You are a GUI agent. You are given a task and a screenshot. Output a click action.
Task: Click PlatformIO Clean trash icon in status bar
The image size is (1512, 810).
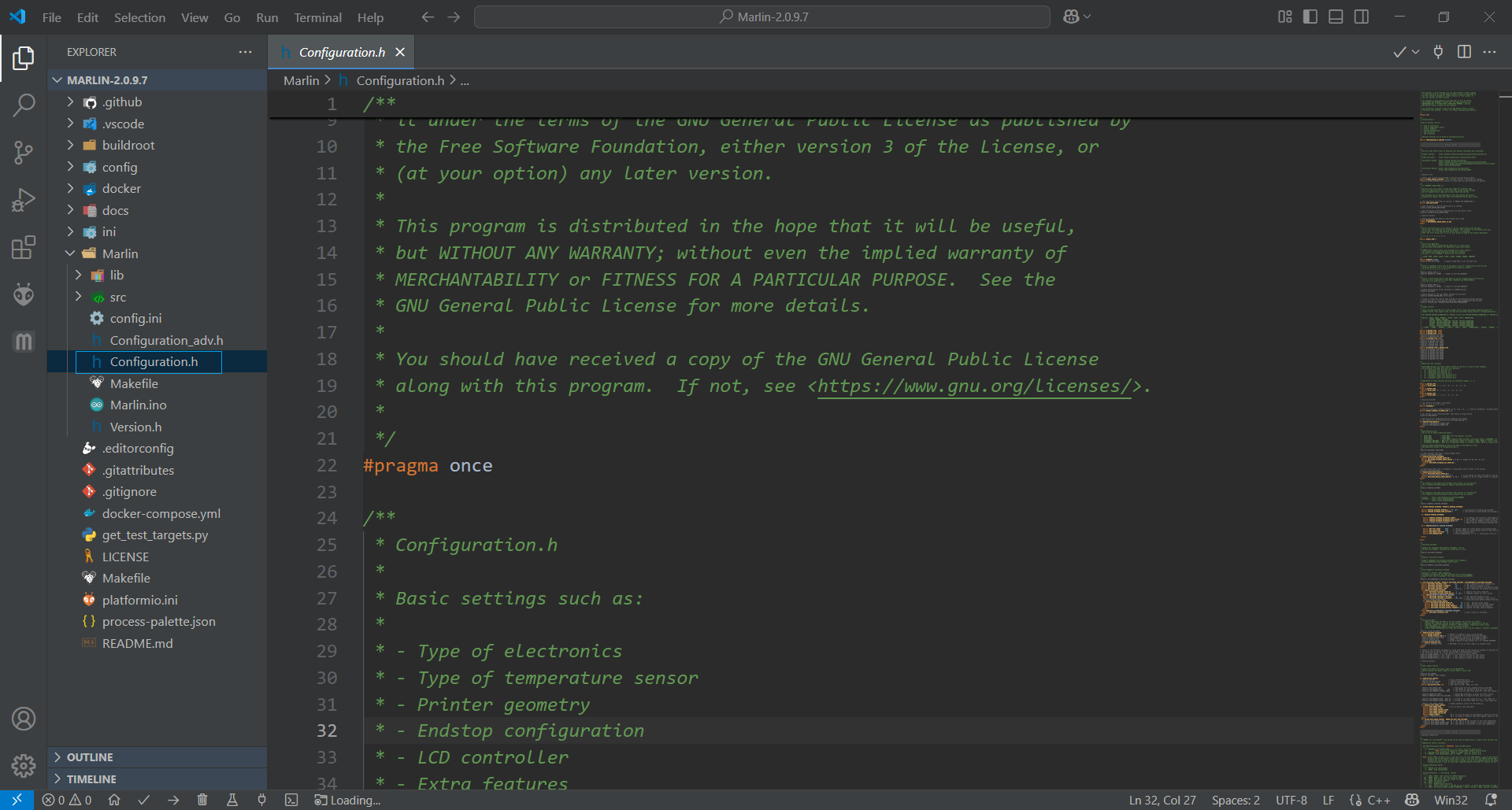click(x=202, y=800)
